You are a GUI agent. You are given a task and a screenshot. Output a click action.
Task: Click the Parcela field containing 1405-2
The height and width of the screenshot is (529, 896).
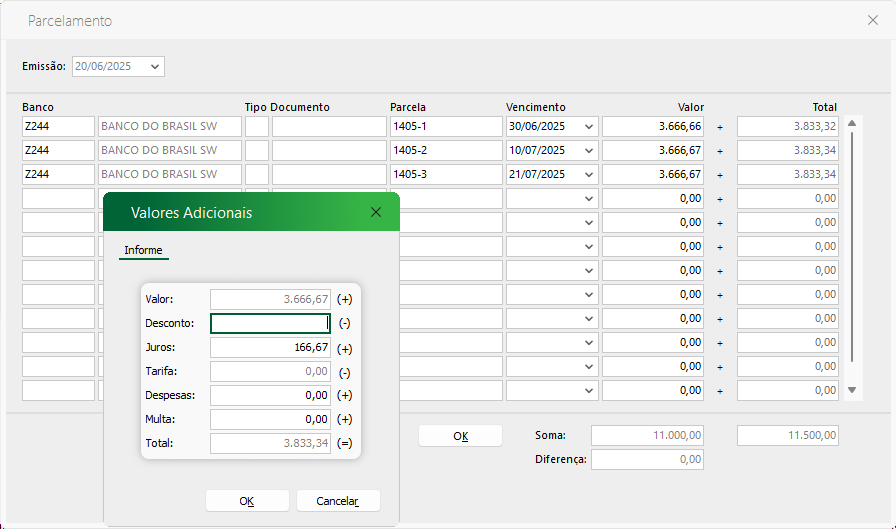[445, 151]
